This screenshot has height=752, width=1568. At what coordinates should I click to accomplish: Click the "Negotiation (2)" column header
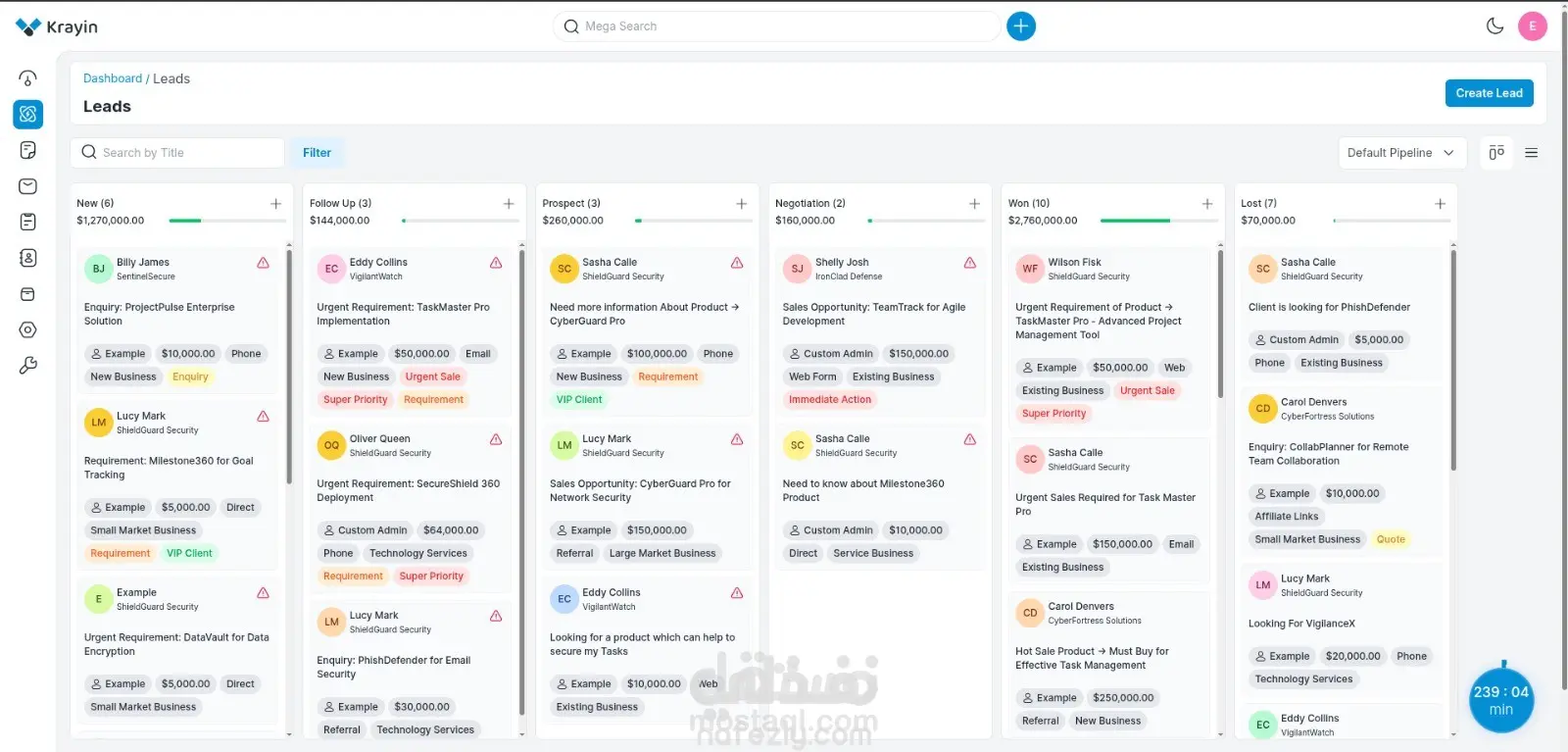810,204
